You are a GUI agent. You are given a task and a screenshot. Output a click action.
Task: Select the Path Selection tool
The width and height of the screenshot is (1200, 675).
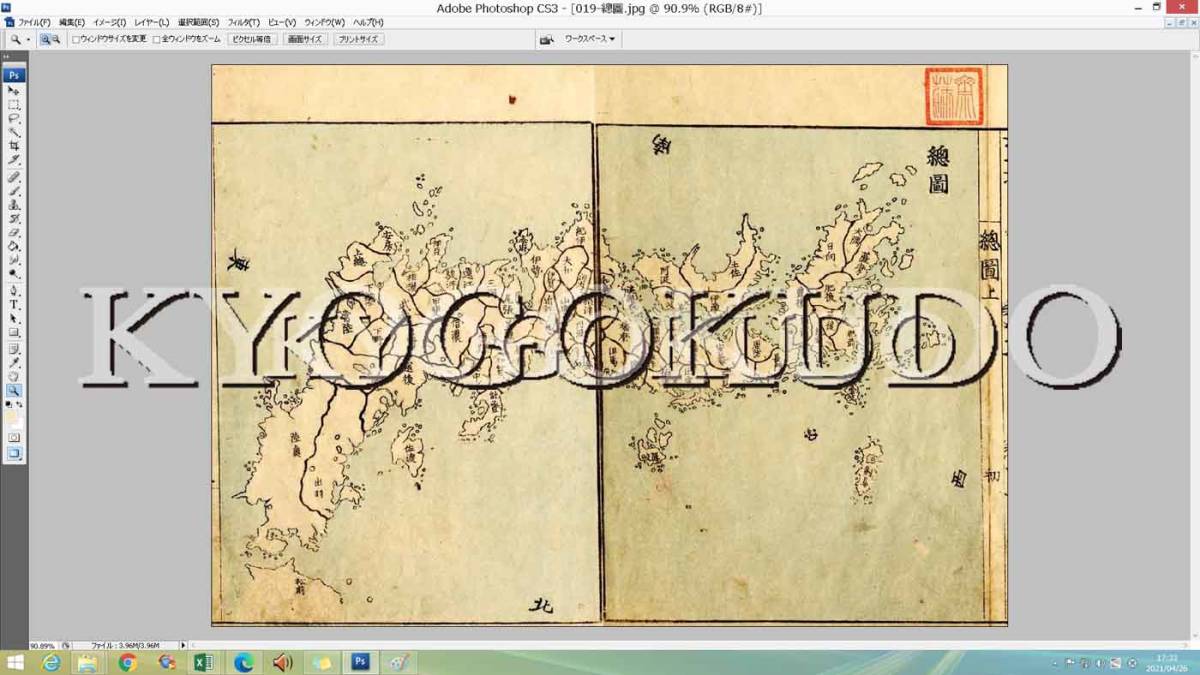14,319
